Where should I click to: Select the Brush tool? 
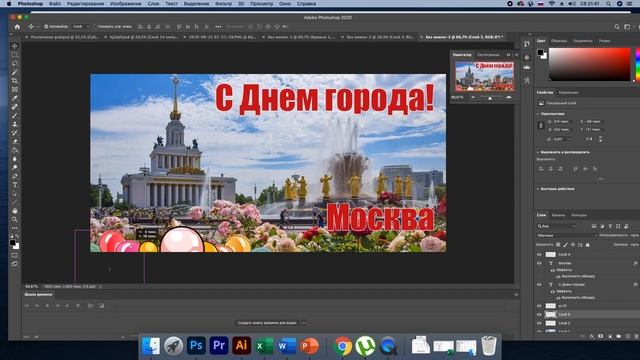tap(15, 116)
